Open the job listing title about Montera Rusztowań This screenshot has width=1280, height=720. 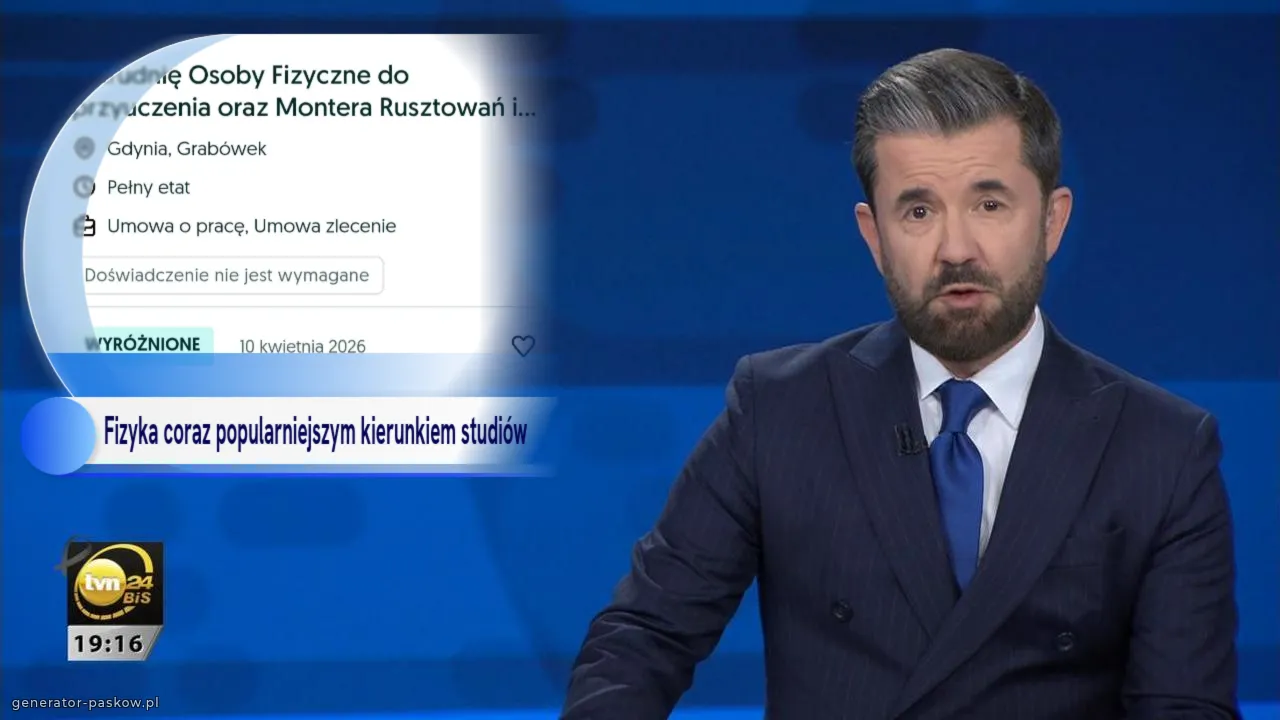coord(310,91)
